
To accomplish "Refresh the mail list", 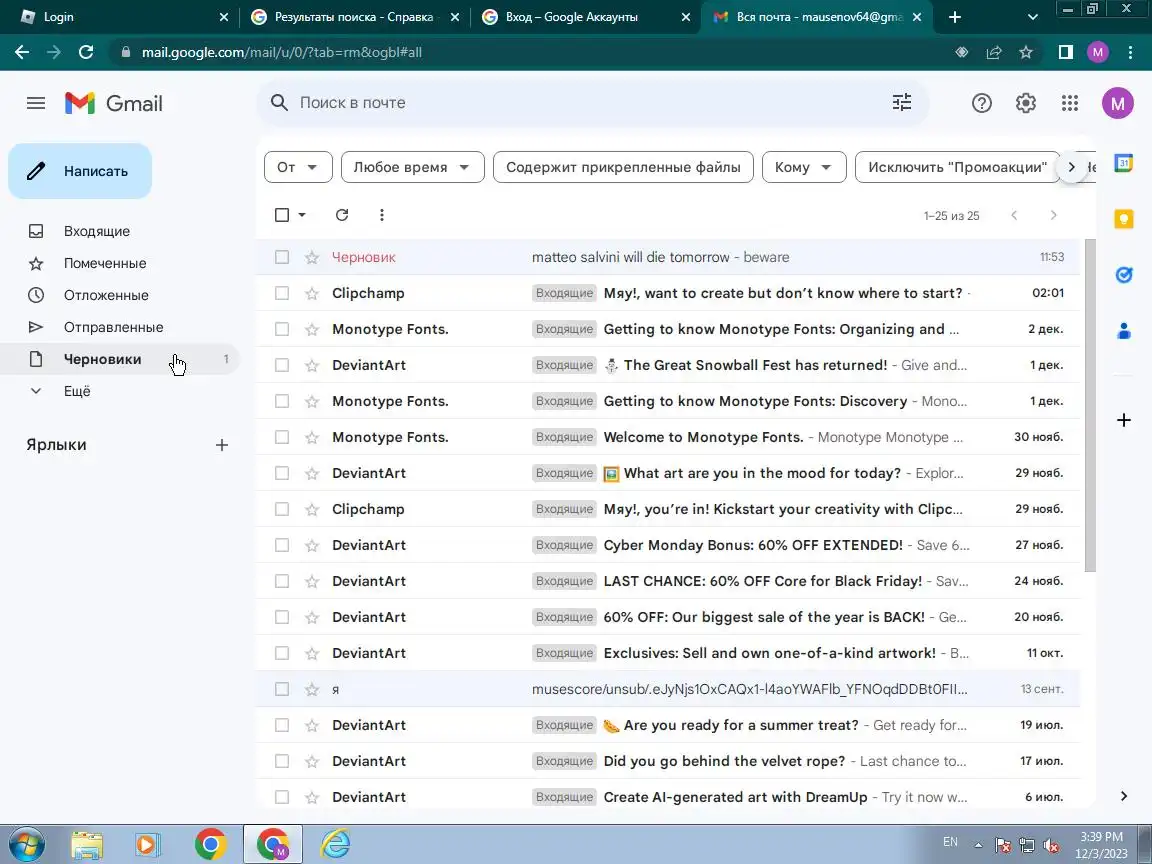I will [x=342, y=215].
